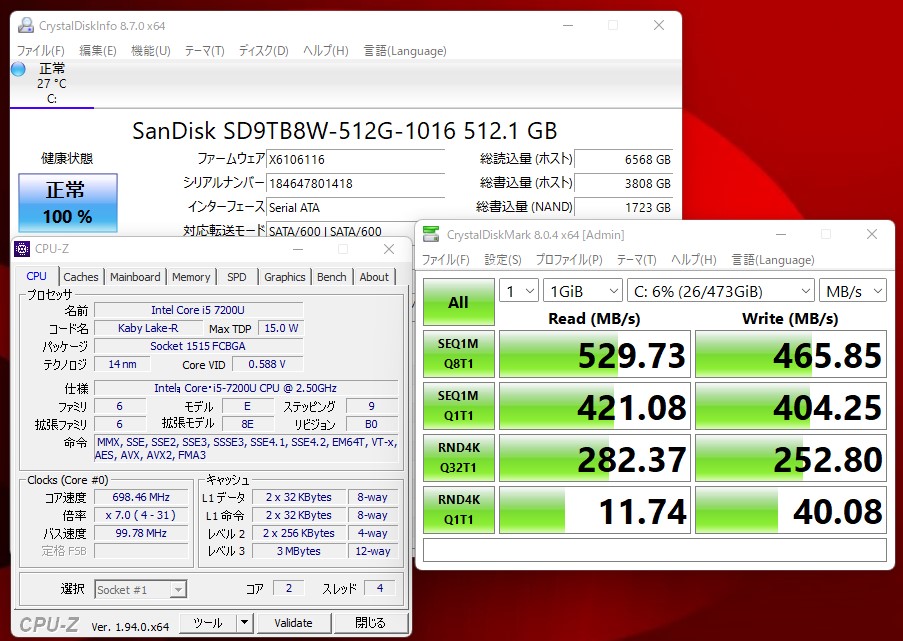The width and height of the screenshot is (903, 641).
Task: Click the core speed value 698.46 MHz
Action: click(x=141, y=497)
